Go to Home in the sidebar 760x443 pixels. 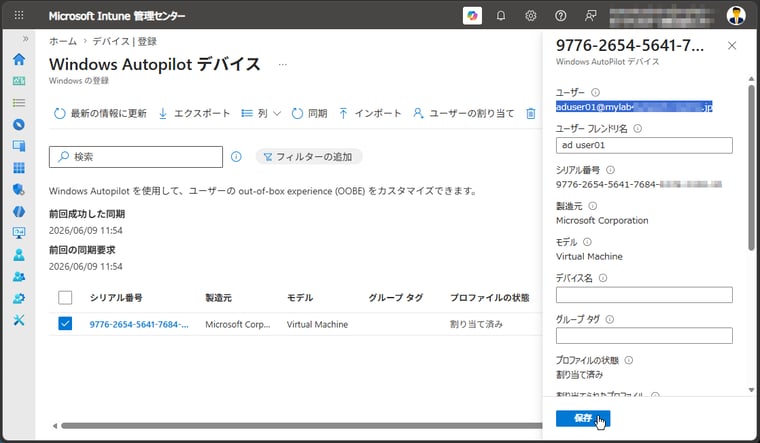click(19, 59)
